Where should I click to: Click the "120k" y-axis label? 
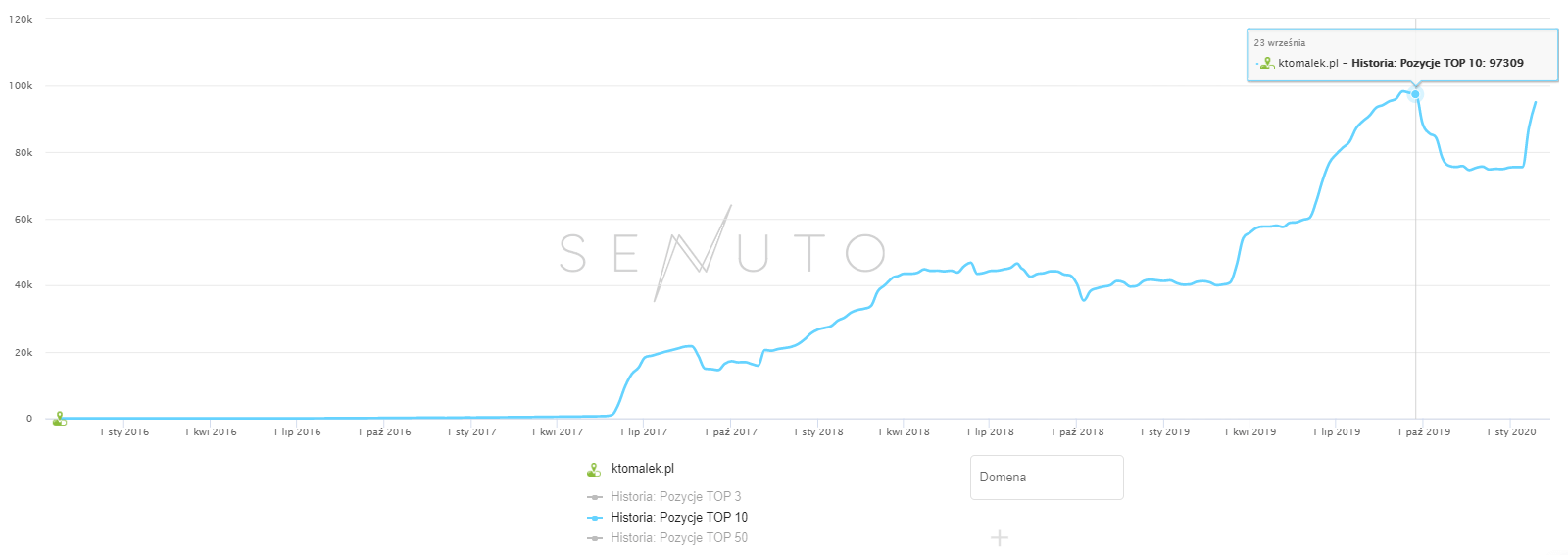coord(21,20)
